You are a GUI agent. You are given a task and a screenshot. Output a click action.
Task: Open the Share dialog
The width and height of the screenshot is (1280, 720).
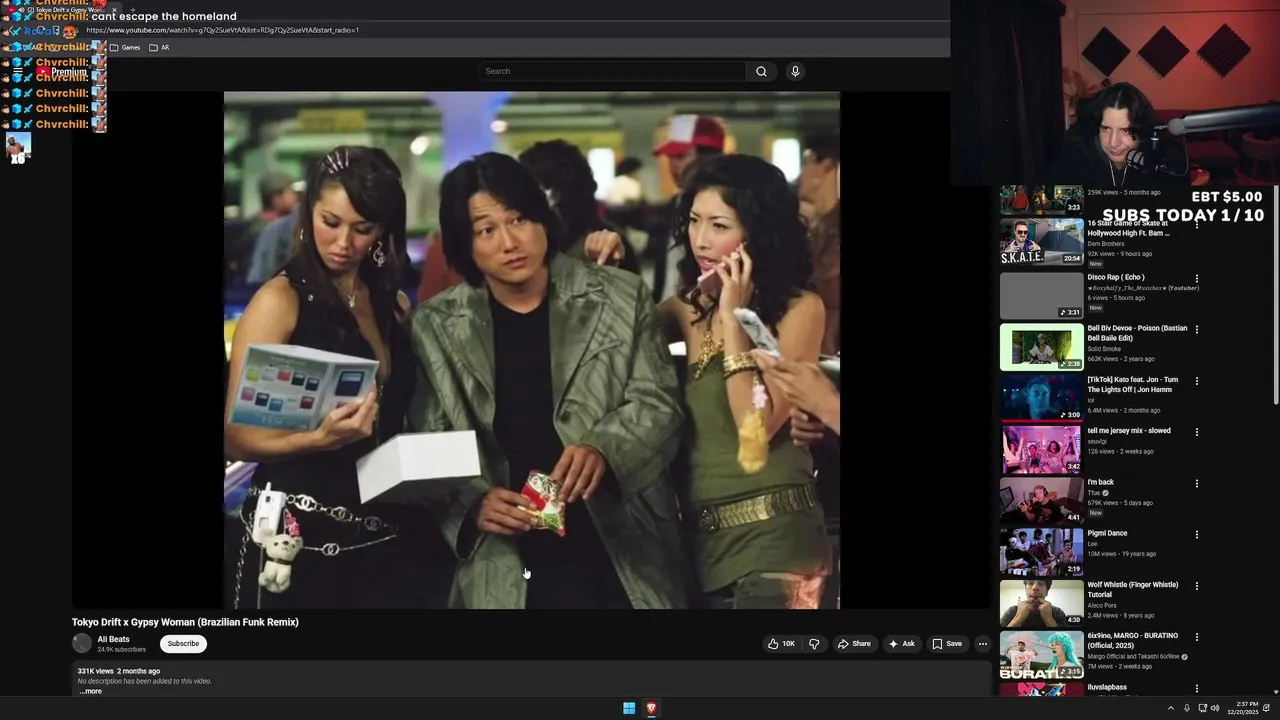(854, 644)
